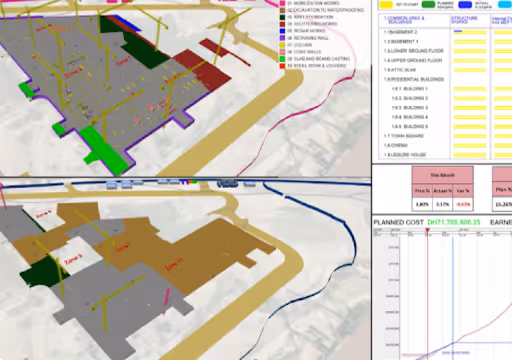The image size is (512, 360).
Task: Click the brown Excavation to Waterproofing swatch
Action: coord(282,10)
